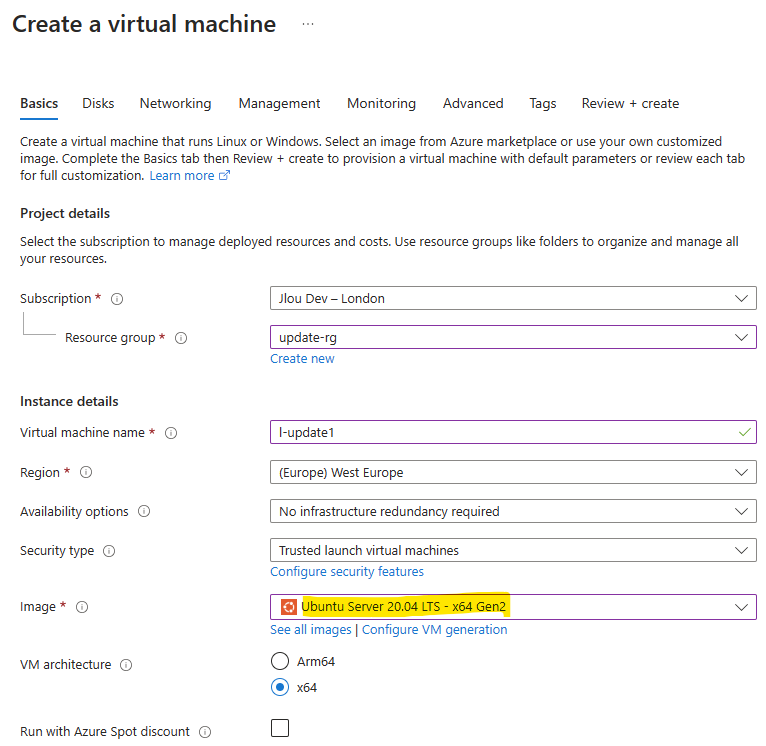Image resolution: width=766 pixels, height=746 pixels.
Task: Enable Run with Azure Spot discount checkbox
Action: point(280,728)
